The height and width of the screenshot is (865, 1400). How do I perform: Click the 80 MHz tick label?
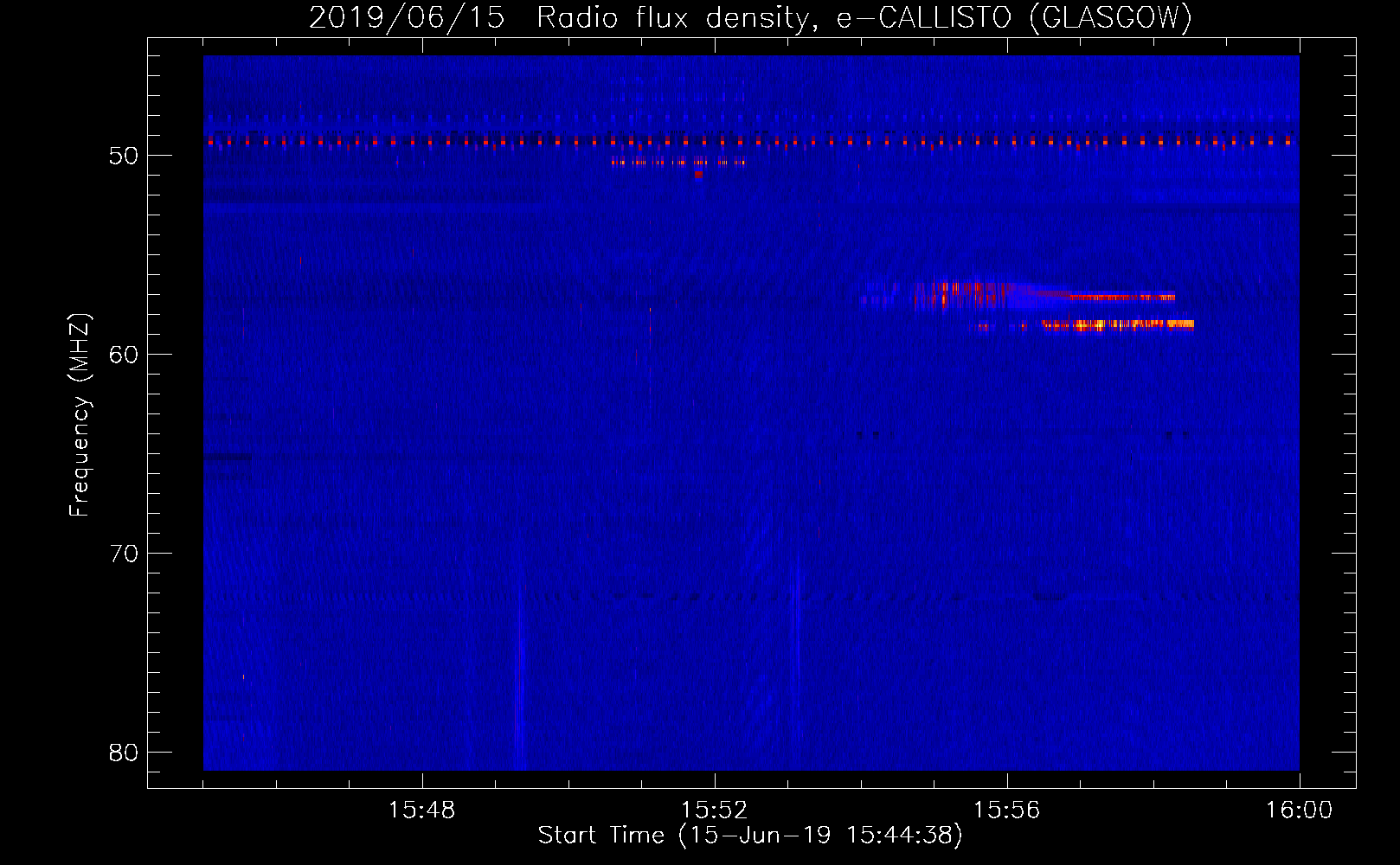click(125, 753)
